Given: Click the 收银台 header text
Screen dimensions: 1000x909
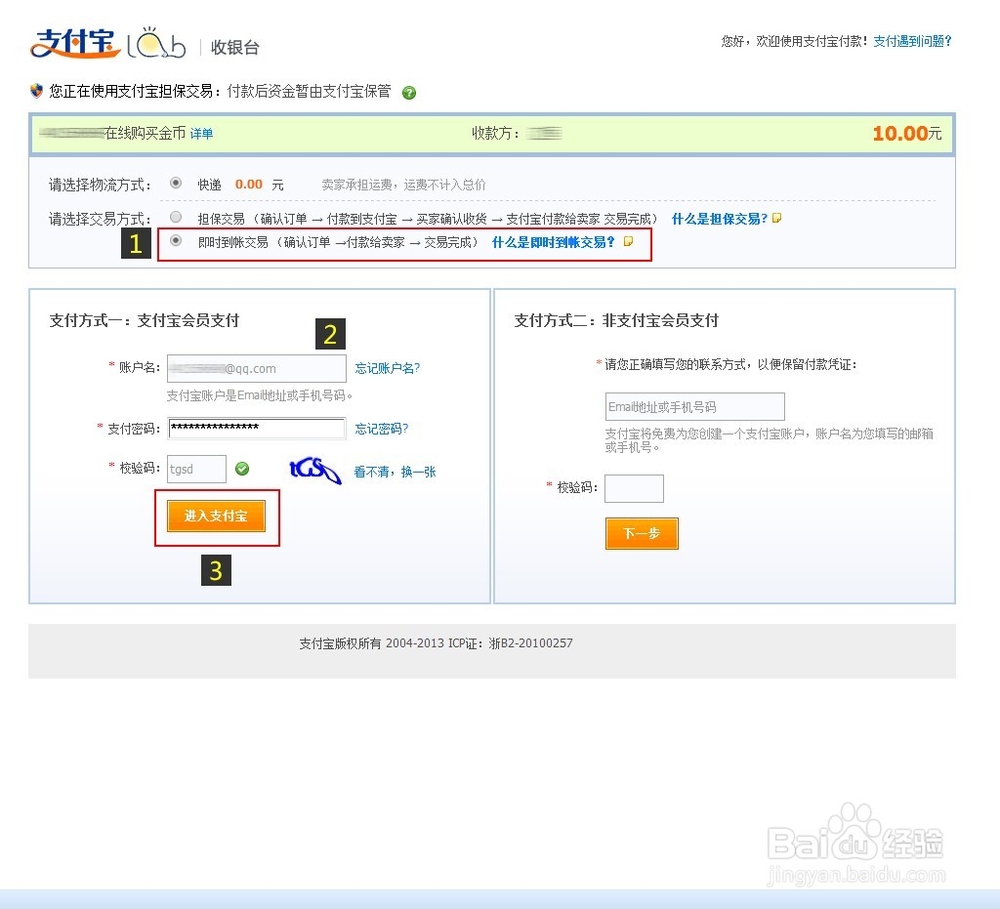Looking at the screenshot, I should (235, 47).
